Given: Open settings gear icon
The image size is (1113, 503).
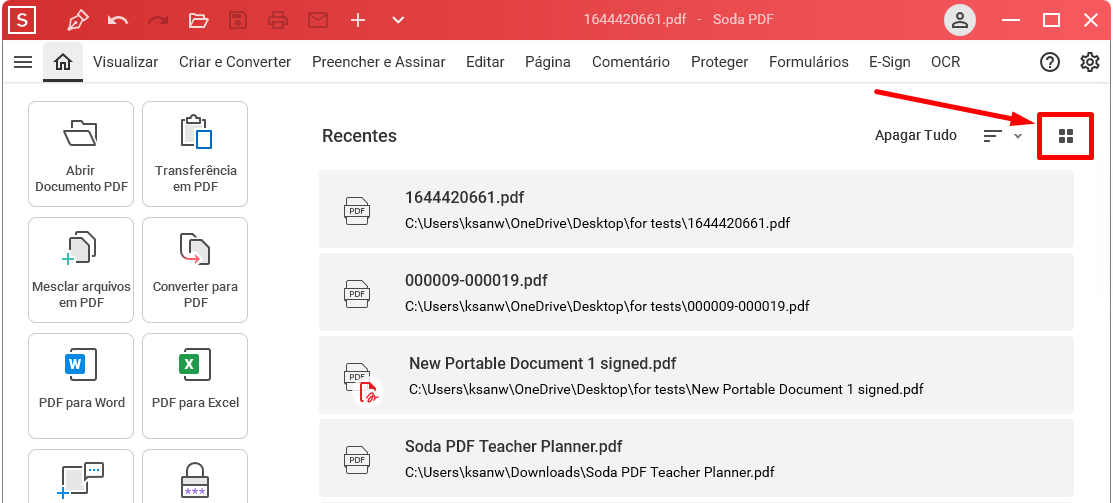Looking at the screenshot, I should (x=1089, y=62).
